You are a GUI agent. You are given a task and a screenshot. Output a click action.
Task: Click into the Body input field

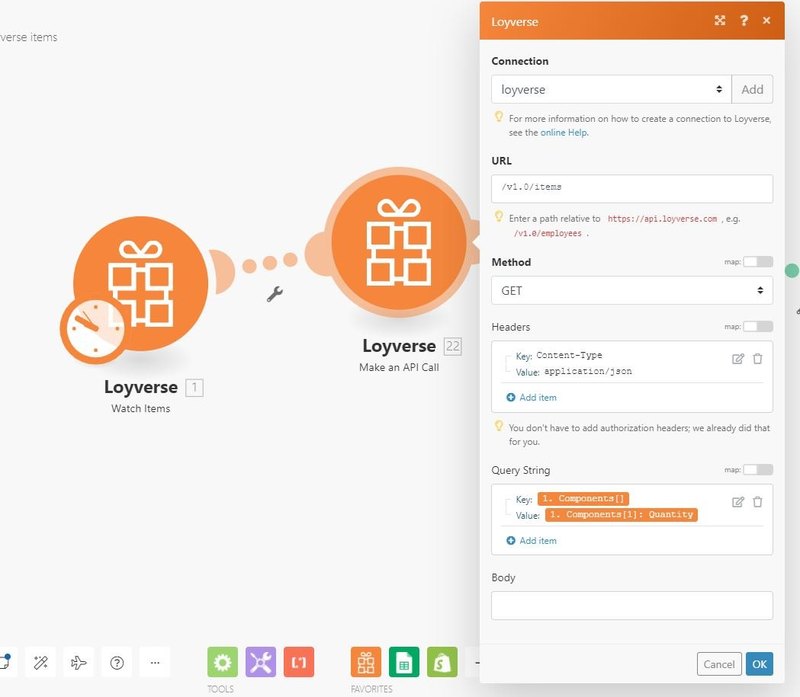631,605
